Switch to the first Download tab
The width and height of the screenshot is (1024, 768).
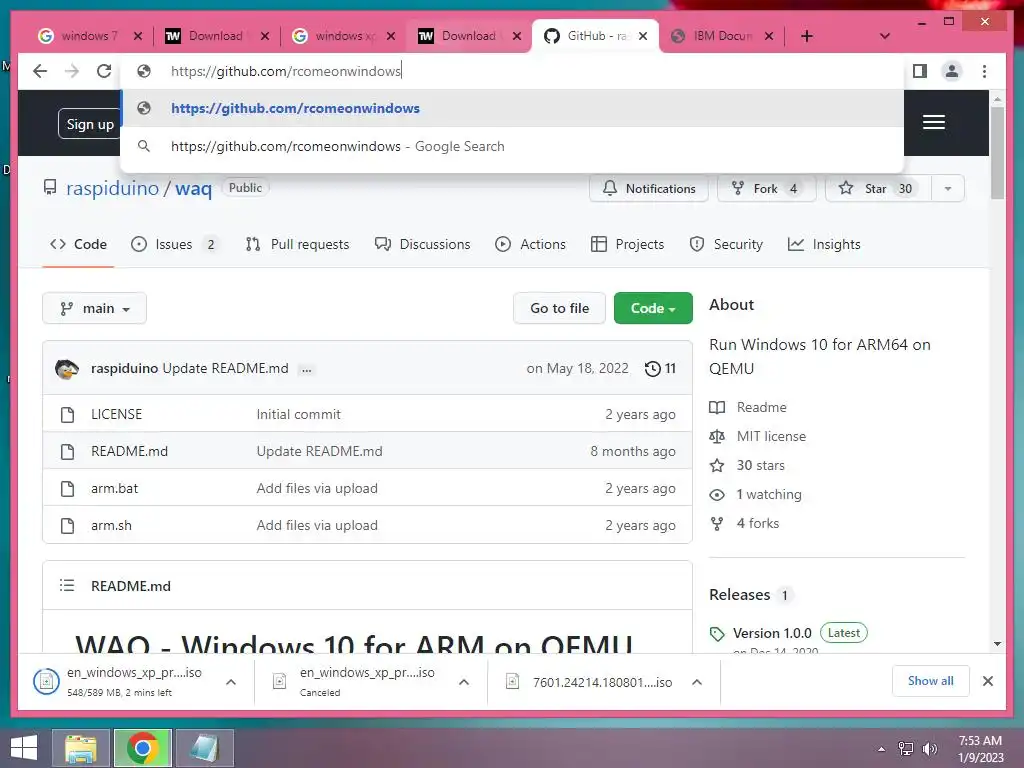[x=216, y=36]
